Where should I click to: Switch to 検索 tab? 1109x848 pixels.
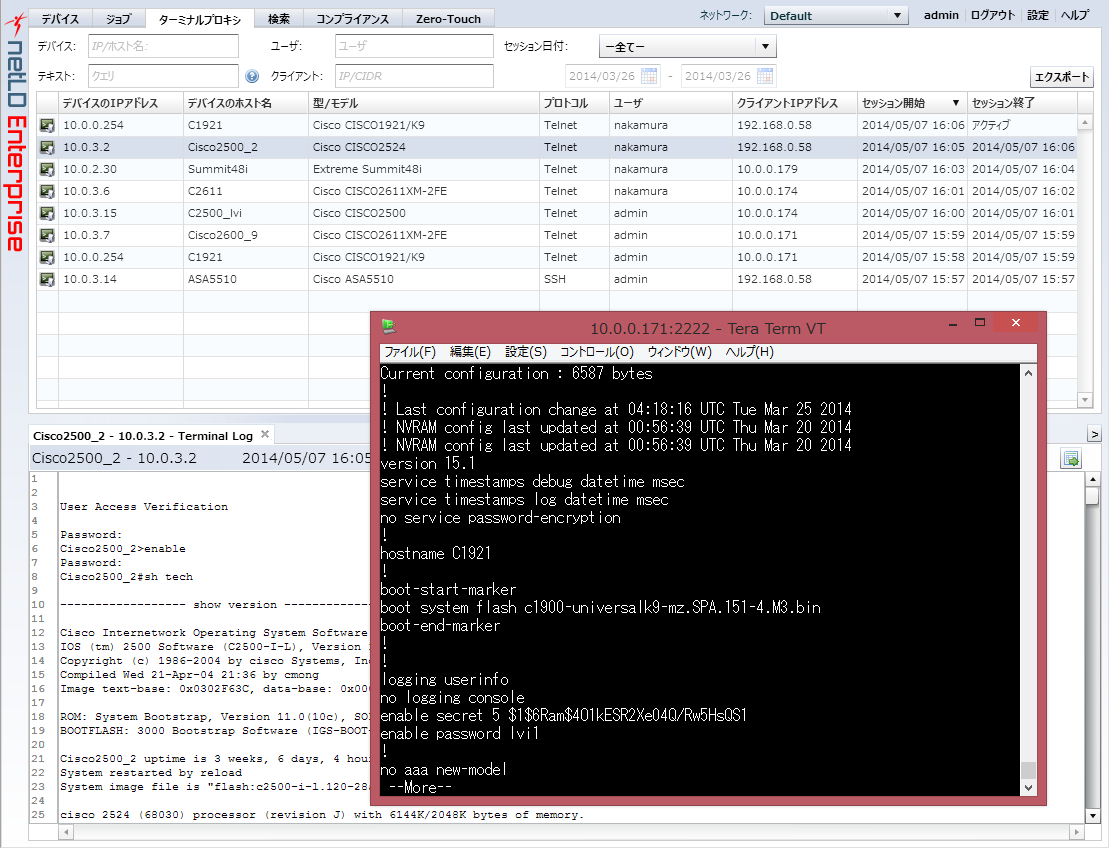tap(279, 19)
